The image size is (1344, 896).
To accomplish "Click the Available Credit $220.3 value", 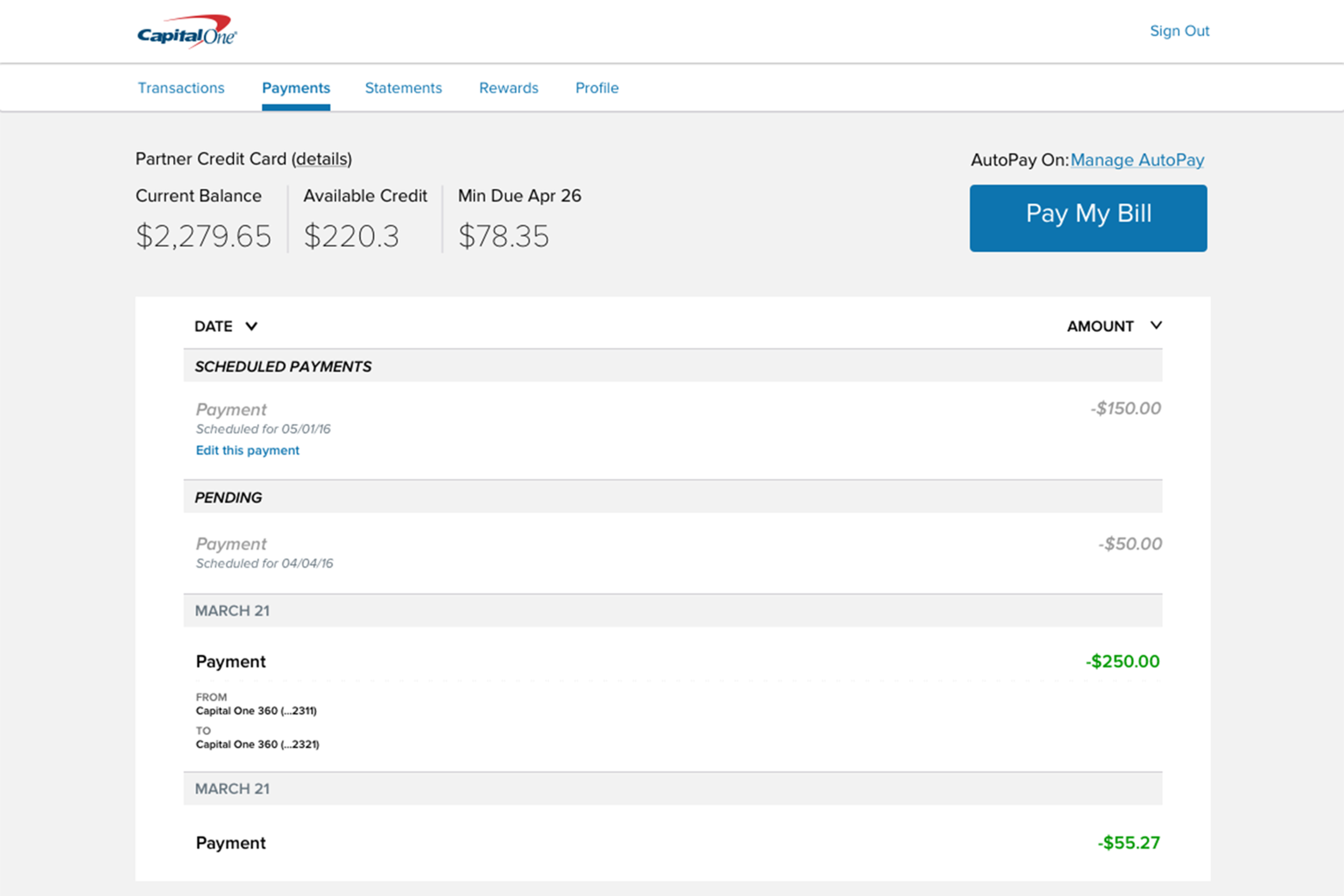I will point(352,236).
